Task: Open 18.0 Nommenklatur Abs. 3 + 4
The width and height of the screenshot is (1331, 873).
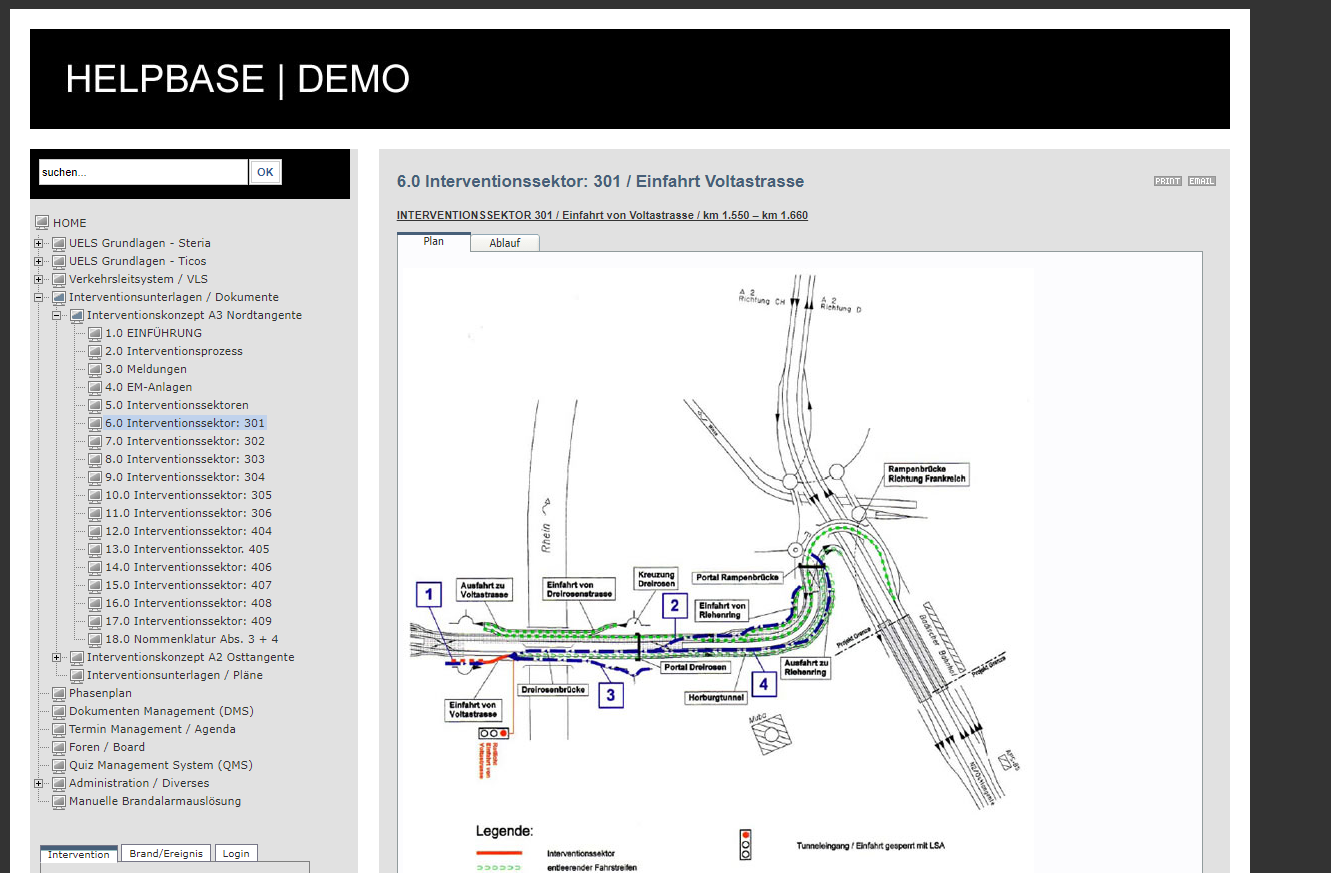Action: click(191, 639)
